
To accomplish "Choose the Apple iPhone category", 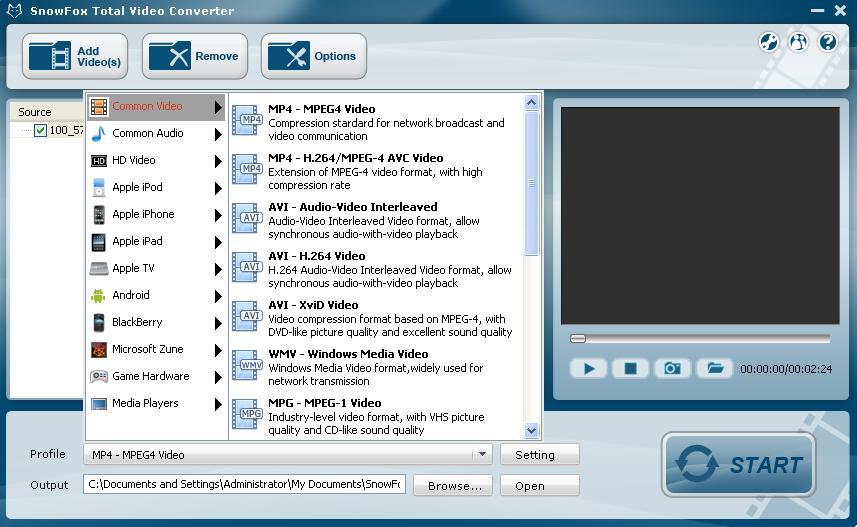I will click(156, 214).
